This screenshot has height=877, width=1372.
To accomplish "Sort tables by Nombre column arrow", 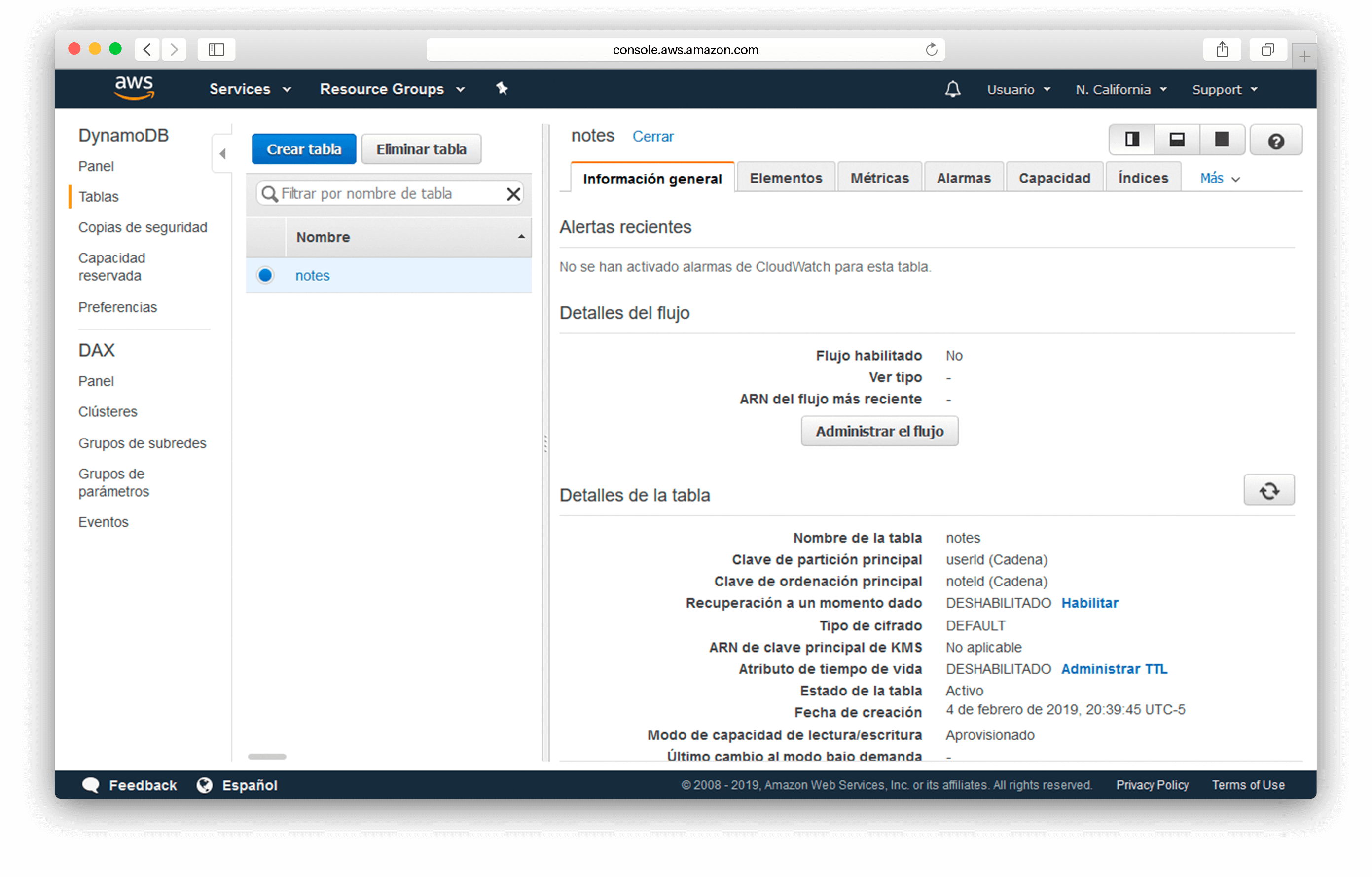I will [521, 237].
